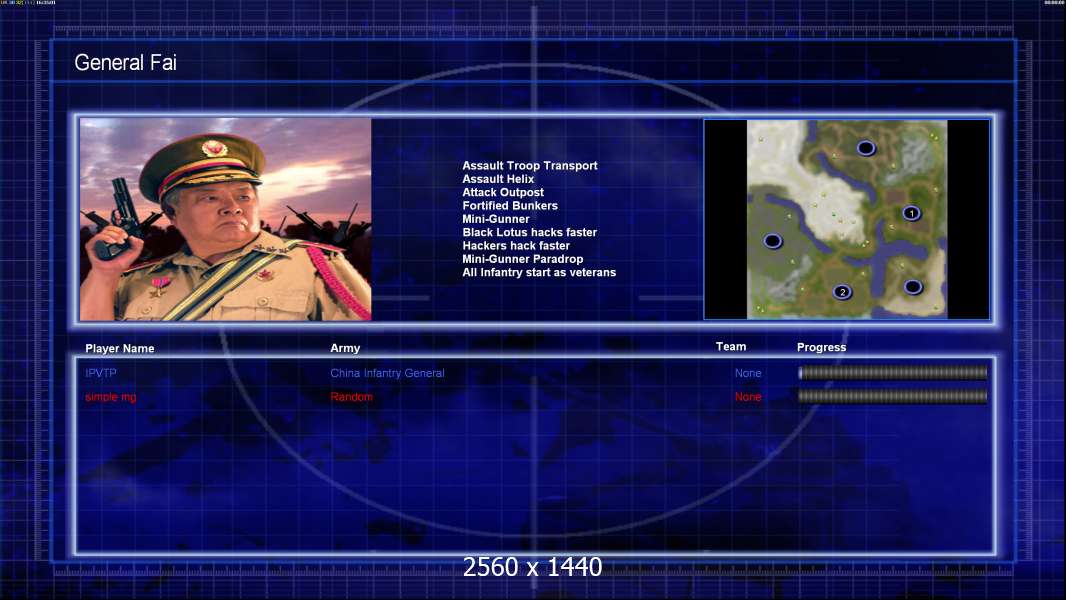Click General Fai's portrait image
The height and width of the screenshot is (600, 1066).
pos(226,219)
